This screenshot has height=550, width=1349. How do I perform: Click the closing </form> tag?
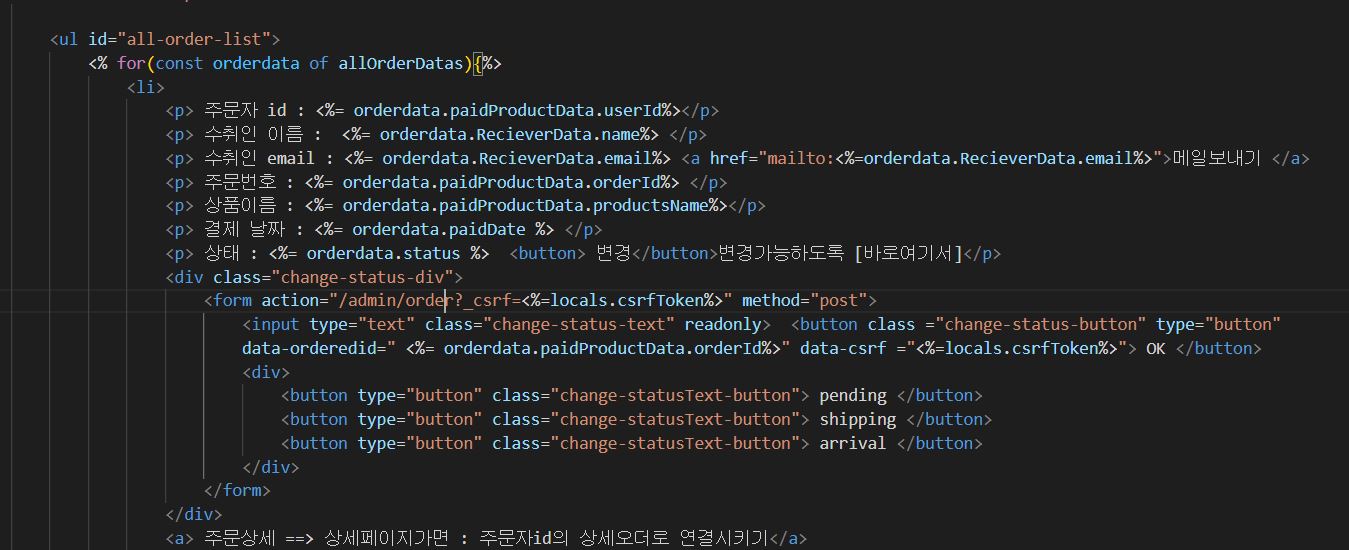[x=237, y=490]
